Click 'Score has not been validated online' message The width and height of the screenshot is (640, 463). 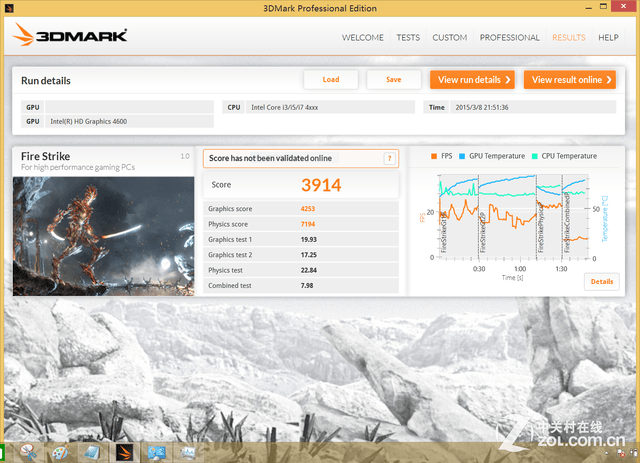point(270,158)
